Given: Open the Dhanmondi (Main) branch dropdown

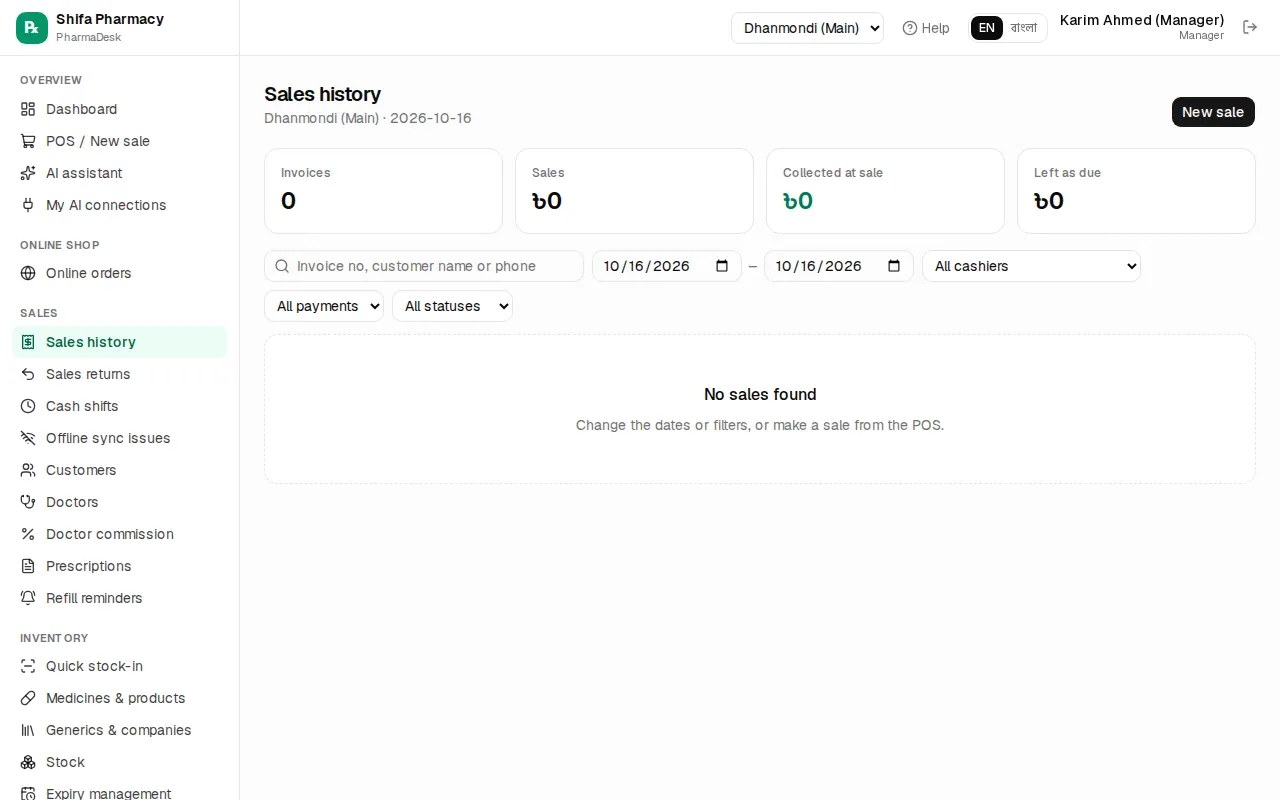Looking at the screenshot, I should (x=807, y=28).
